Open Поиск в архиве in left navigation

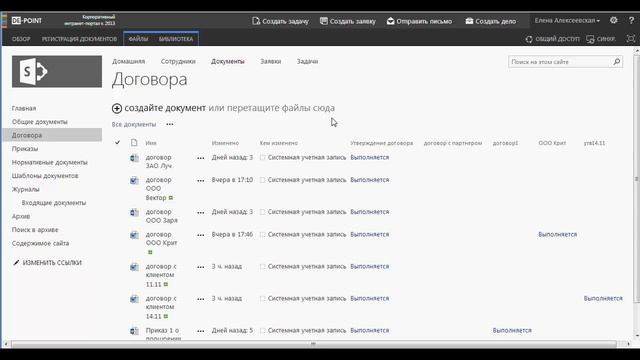(35, 229)
